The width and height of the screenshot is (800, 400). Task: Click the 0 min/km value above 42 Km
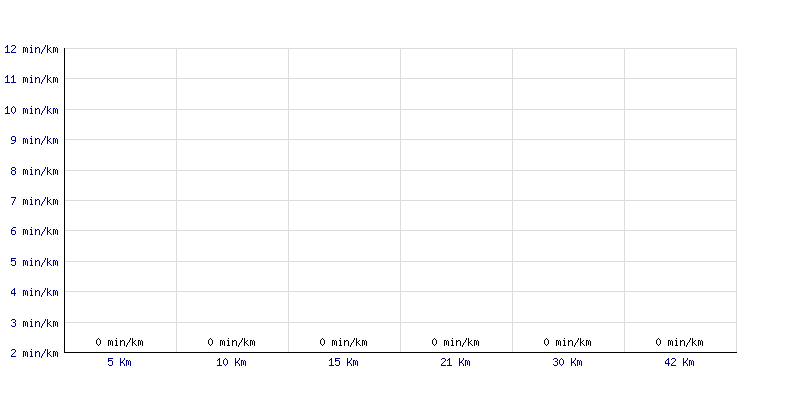[679, 342]
